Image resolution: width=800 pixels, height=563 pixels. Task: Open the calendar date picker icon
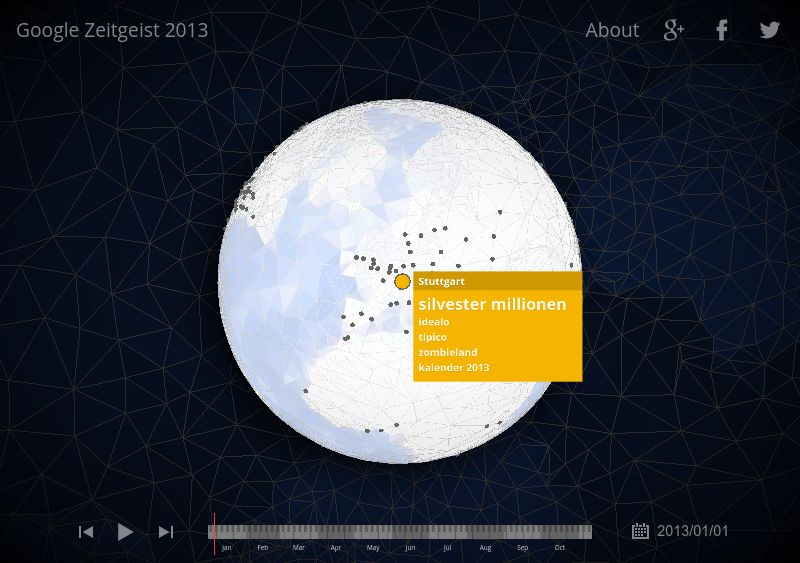coord(640,531)
